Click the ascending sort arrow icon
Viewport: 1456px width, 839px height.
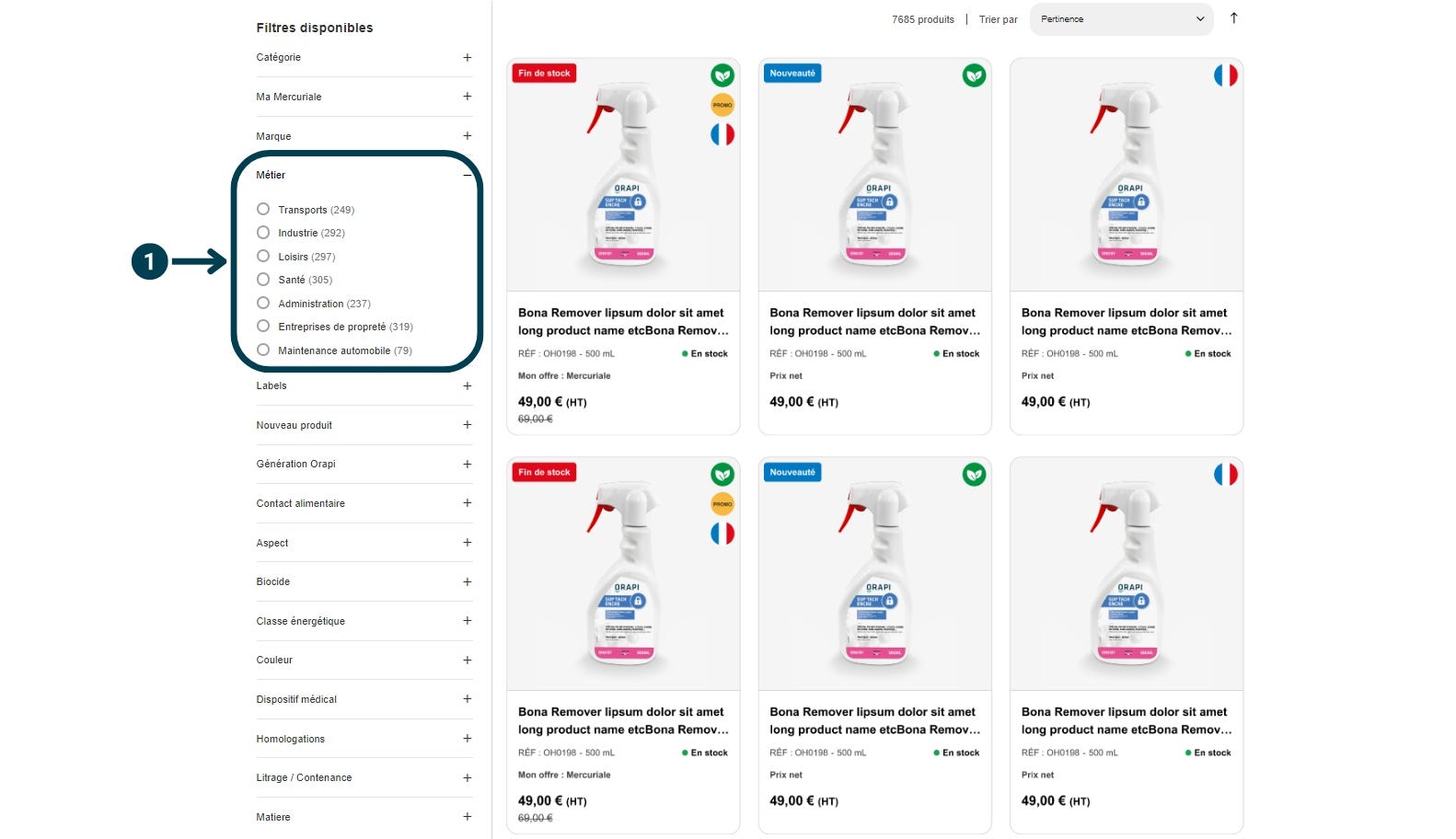pyautogui.click(x=1233, y=18)
